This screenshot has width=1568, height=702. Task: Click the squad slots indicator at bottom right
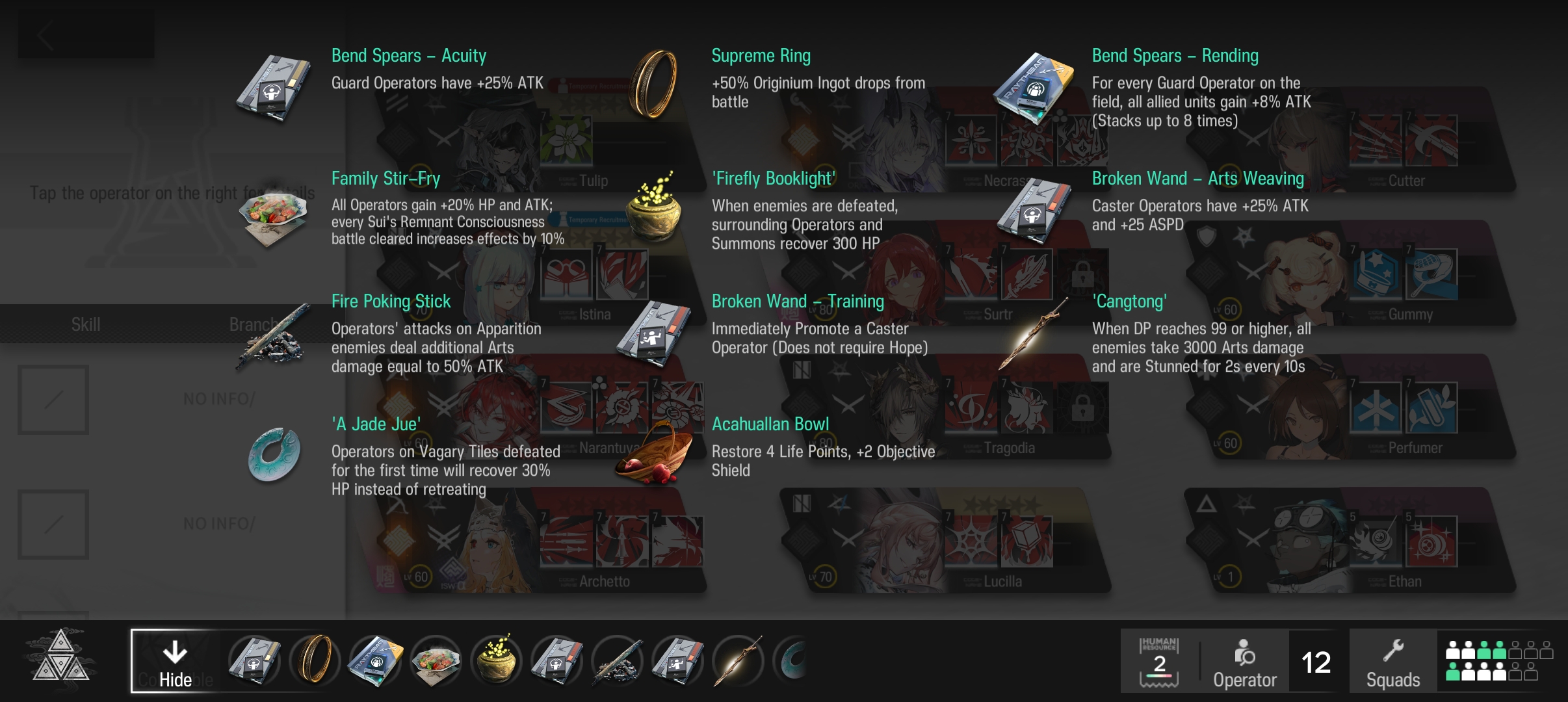pyautogui.click(x=1498, y=660)
